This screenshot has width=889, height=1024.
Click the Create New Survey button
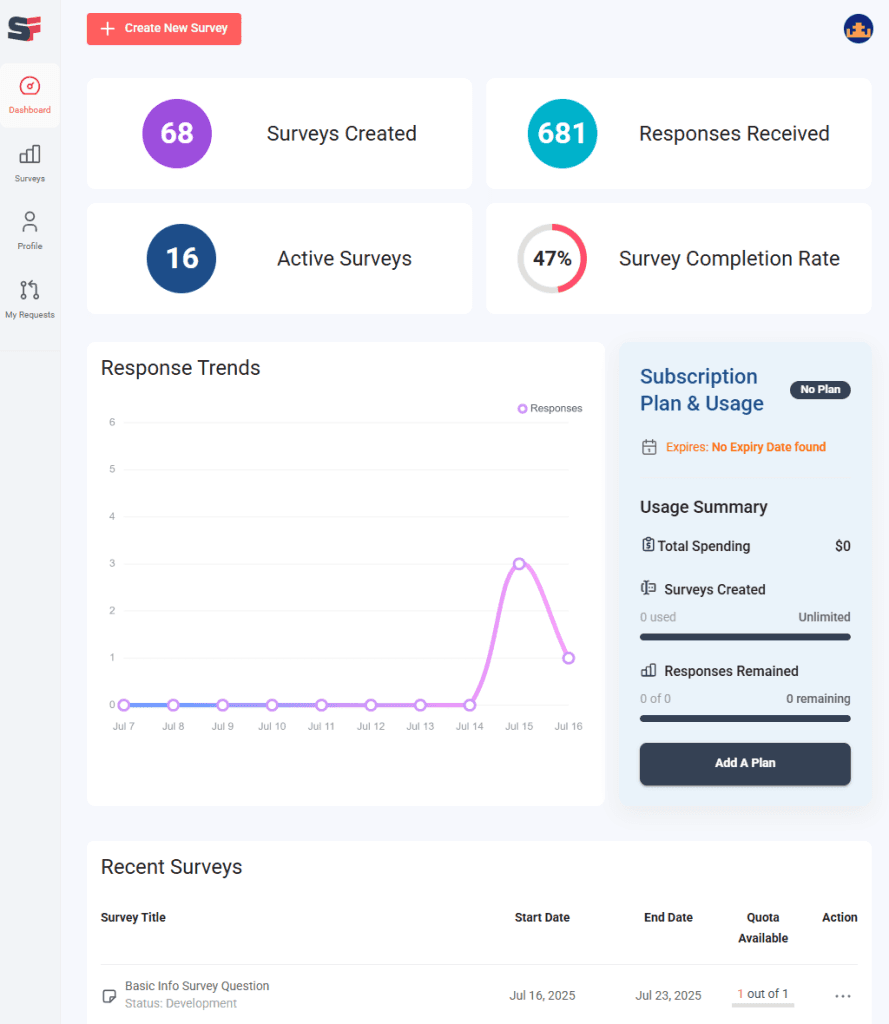[x=164, y=29]
